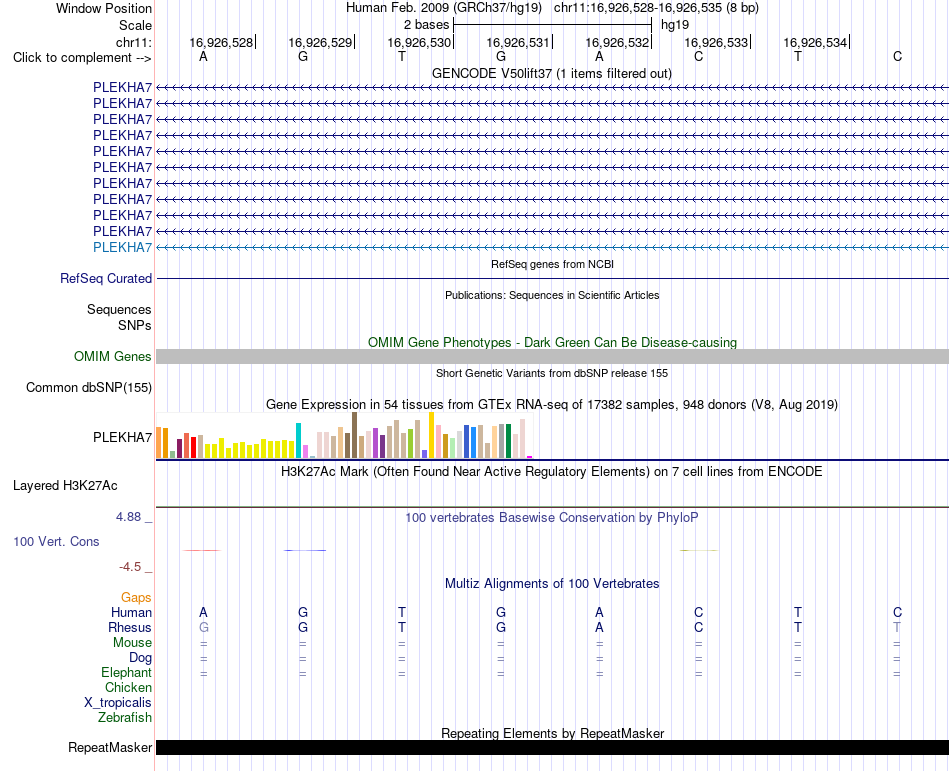Image resolution: width=950 pixels, height=771 pixels.
Task: Click the gray Rhesus G under 16,926,528
Action: [x=204, y=627]
